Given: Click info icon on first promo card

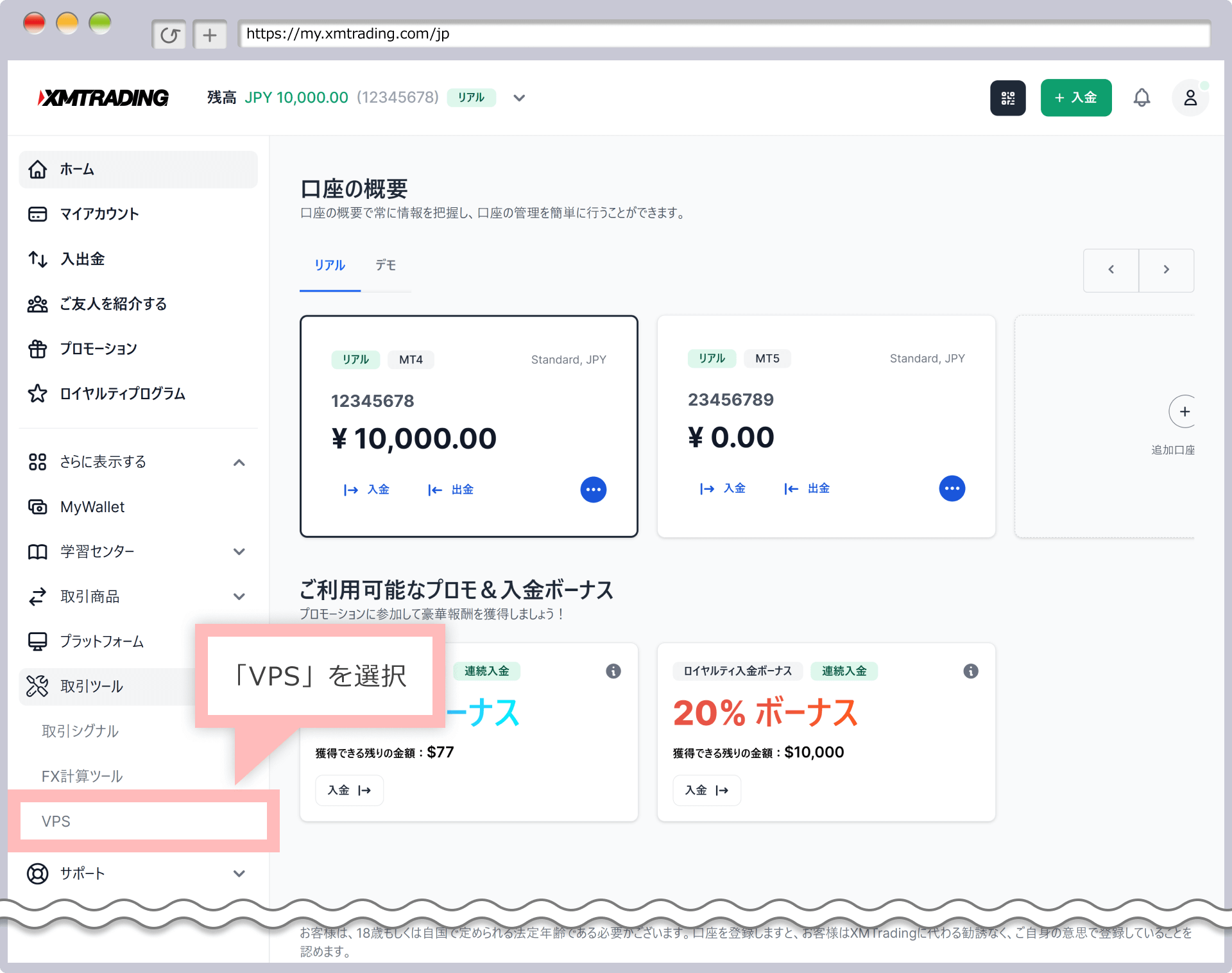Looking at the screenshot, I should point(613,671).
